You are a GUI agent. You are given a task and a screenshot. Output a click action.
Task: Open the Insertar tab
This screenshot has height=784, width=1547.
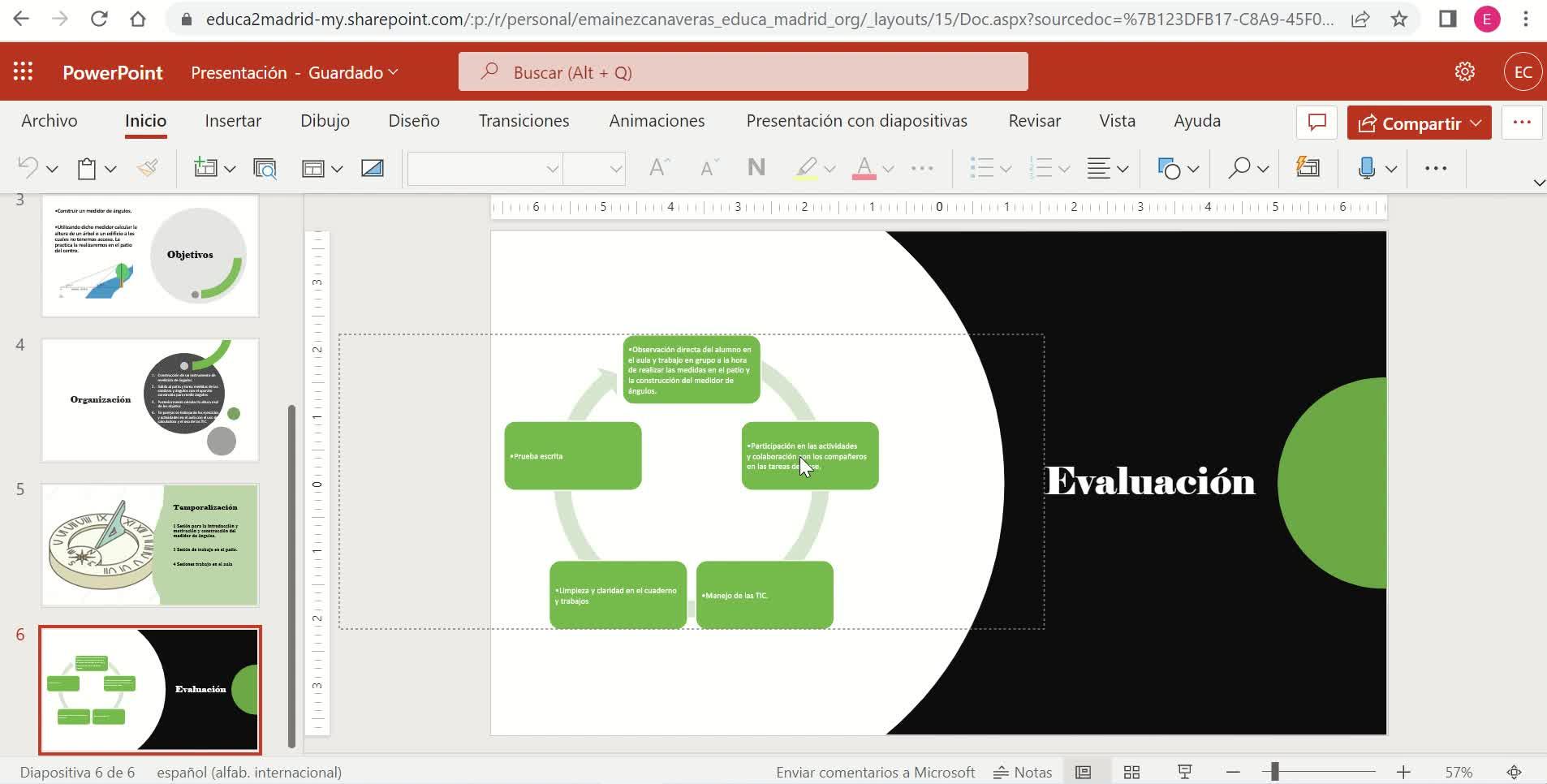click(x=233, y=121)
